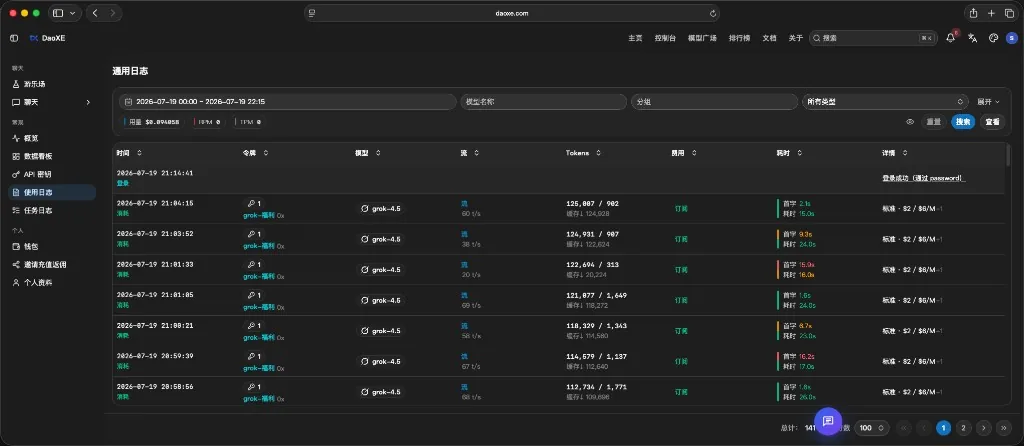1024x446 pixels.
Task: Go to 主页 in top navigation
Action: [635, 39]
